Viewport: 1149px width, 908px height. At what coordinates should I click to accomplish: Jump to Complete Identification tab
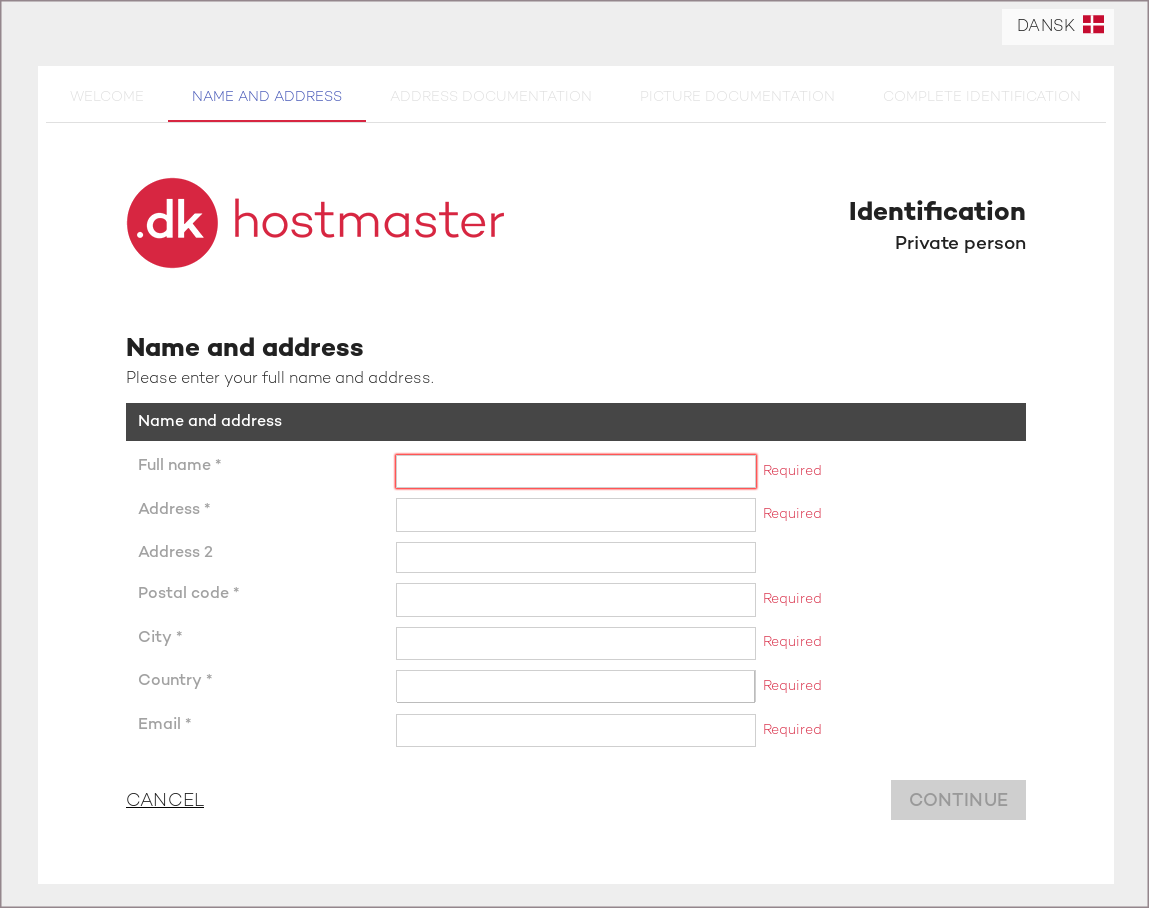tap(981, 97)
